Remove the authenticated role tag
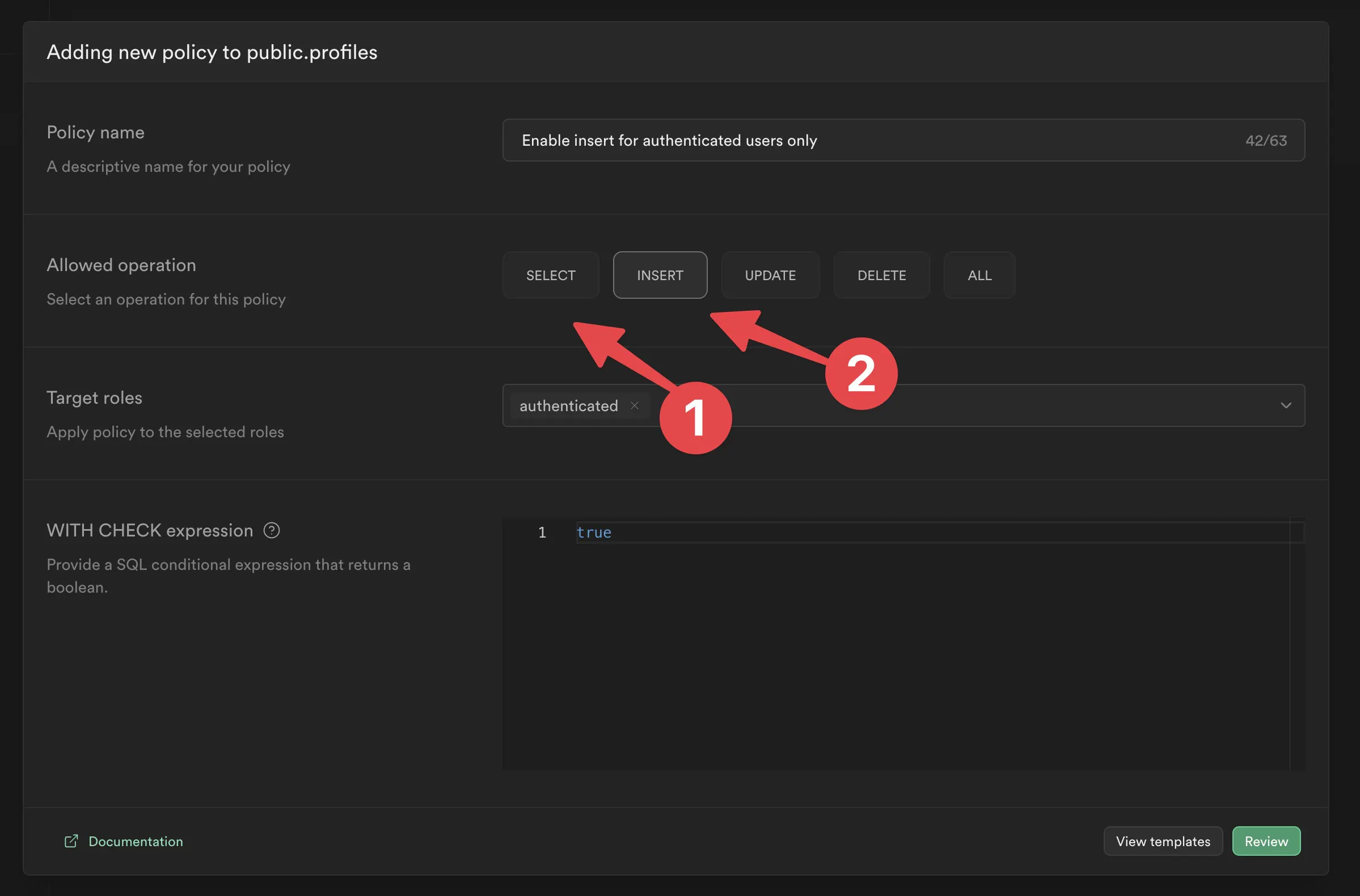The width and height of the screenshot is (1360, 896). click(634, 405)
